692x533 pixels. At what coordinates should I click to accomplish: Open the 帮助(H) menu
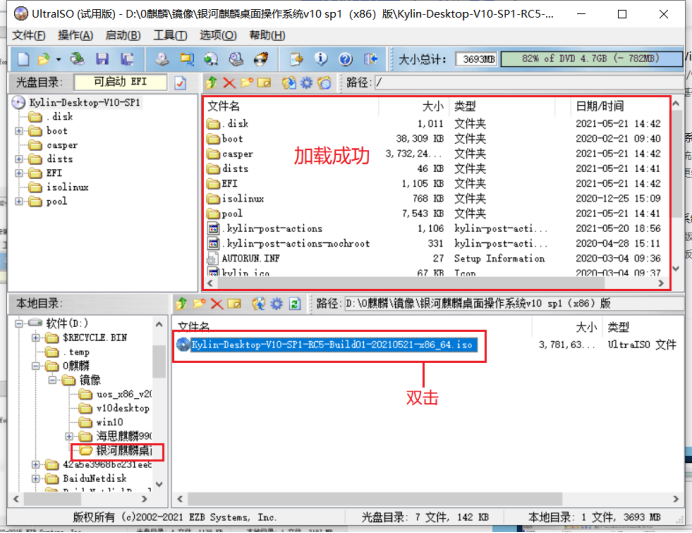click(267, 35)
